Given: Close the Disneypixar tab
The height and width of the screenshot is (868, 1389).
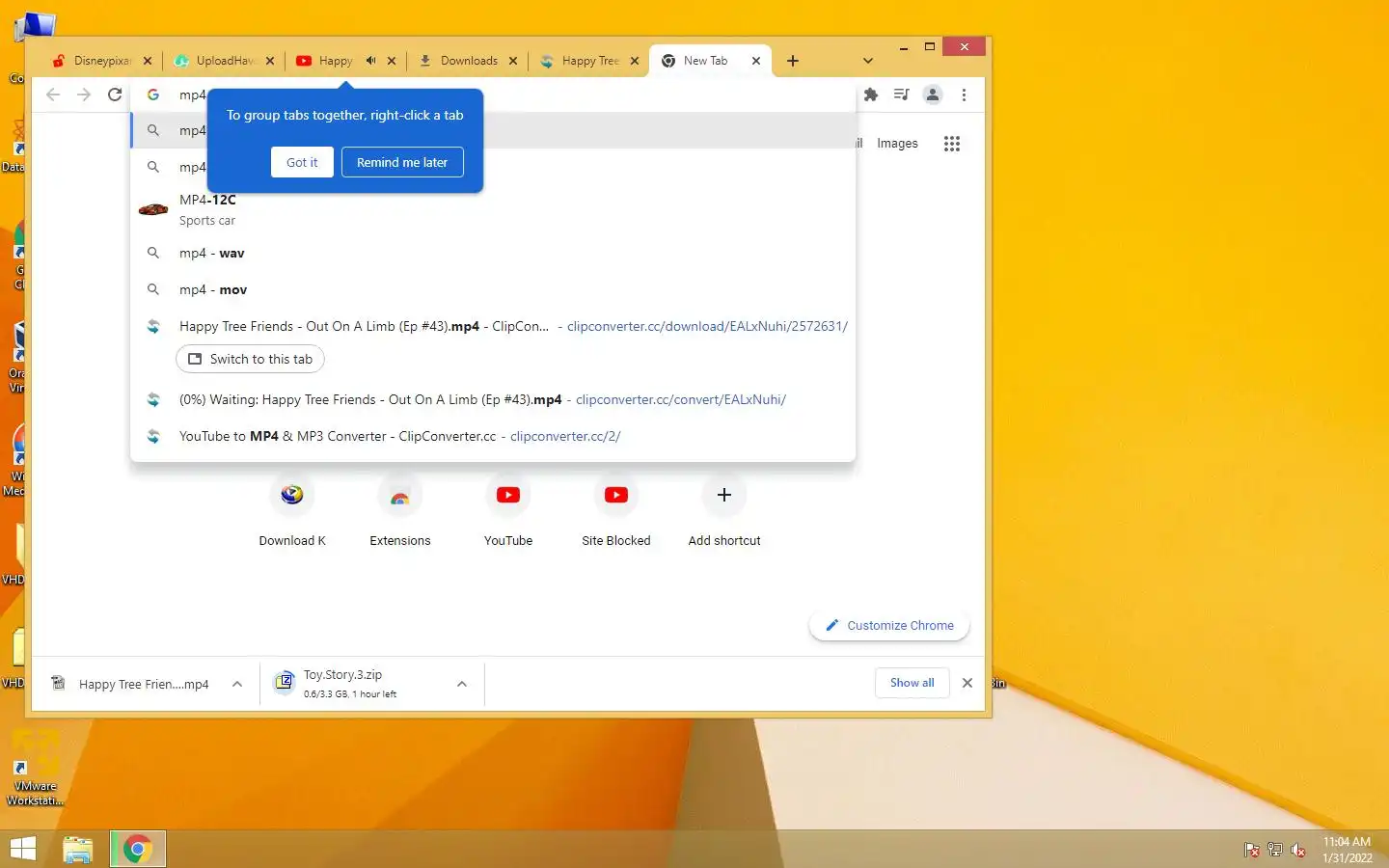Looking at the screenshot, I should point(148,61).
